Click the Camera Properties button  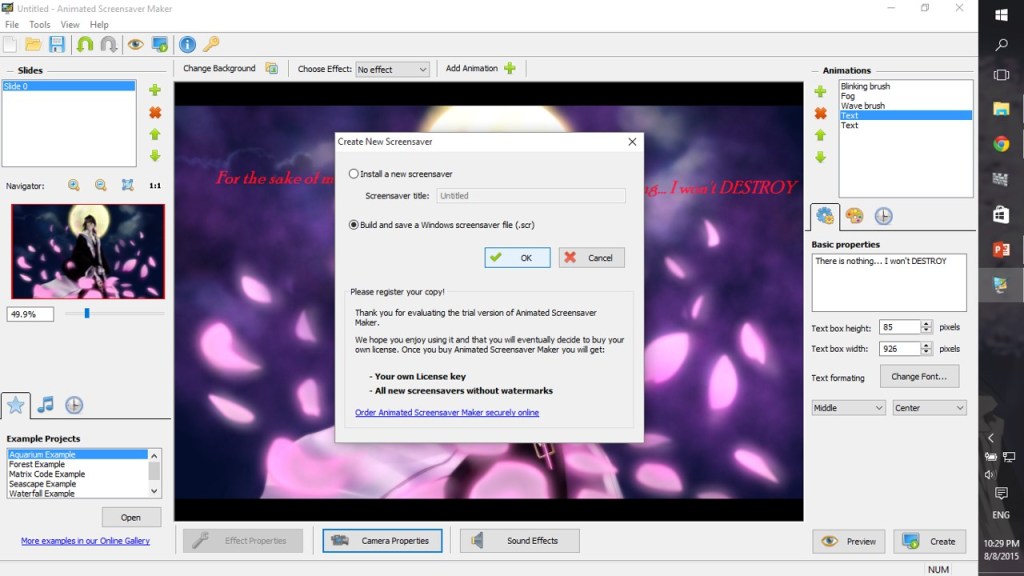point(382,541)
